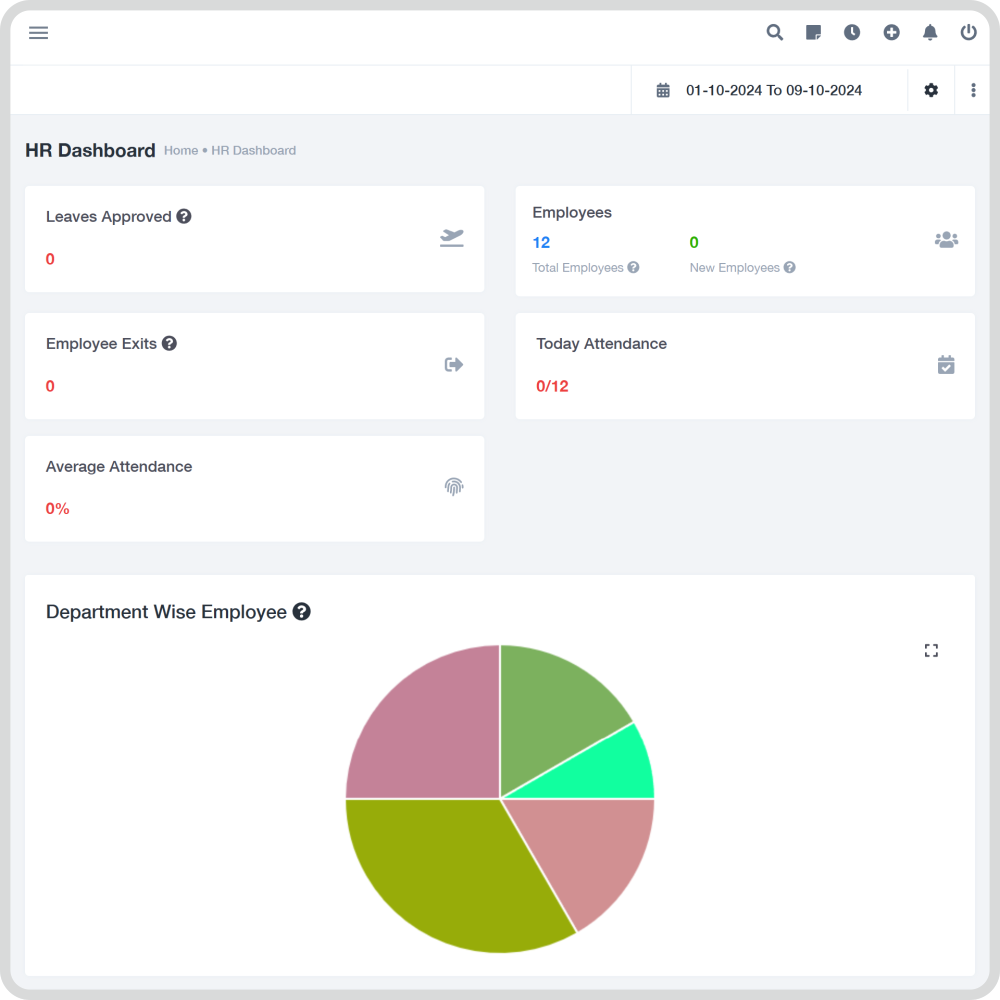Open the global search
This screenshot has width=1000, height=1000.
tap(774, 32)
